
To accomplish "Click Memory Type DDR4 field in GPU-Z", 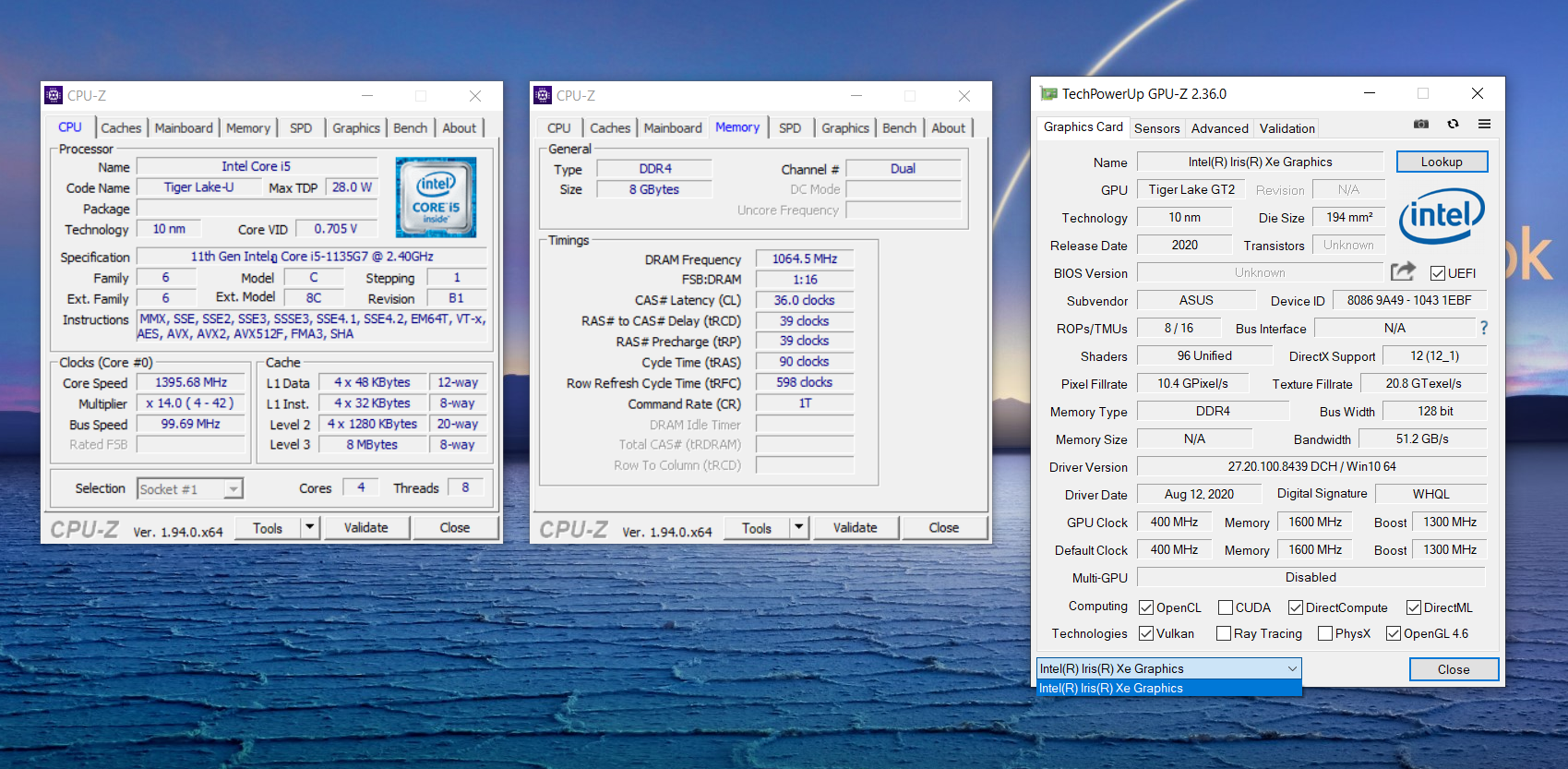I will [x=1213, y=411].
